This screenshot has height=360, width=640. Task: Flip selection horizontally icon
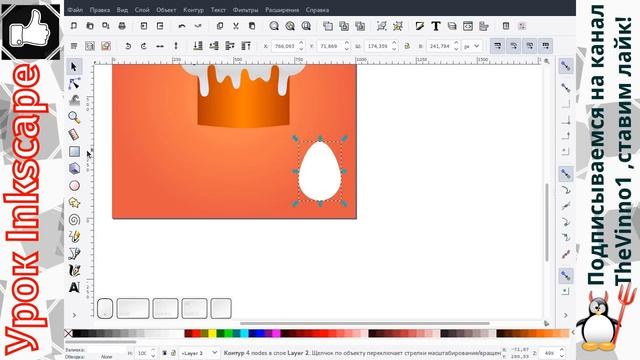(x=160, y=46)
